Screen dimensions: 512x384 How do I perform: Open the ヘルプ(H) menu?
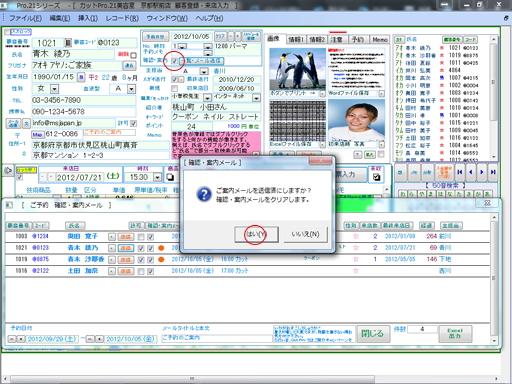209,18
